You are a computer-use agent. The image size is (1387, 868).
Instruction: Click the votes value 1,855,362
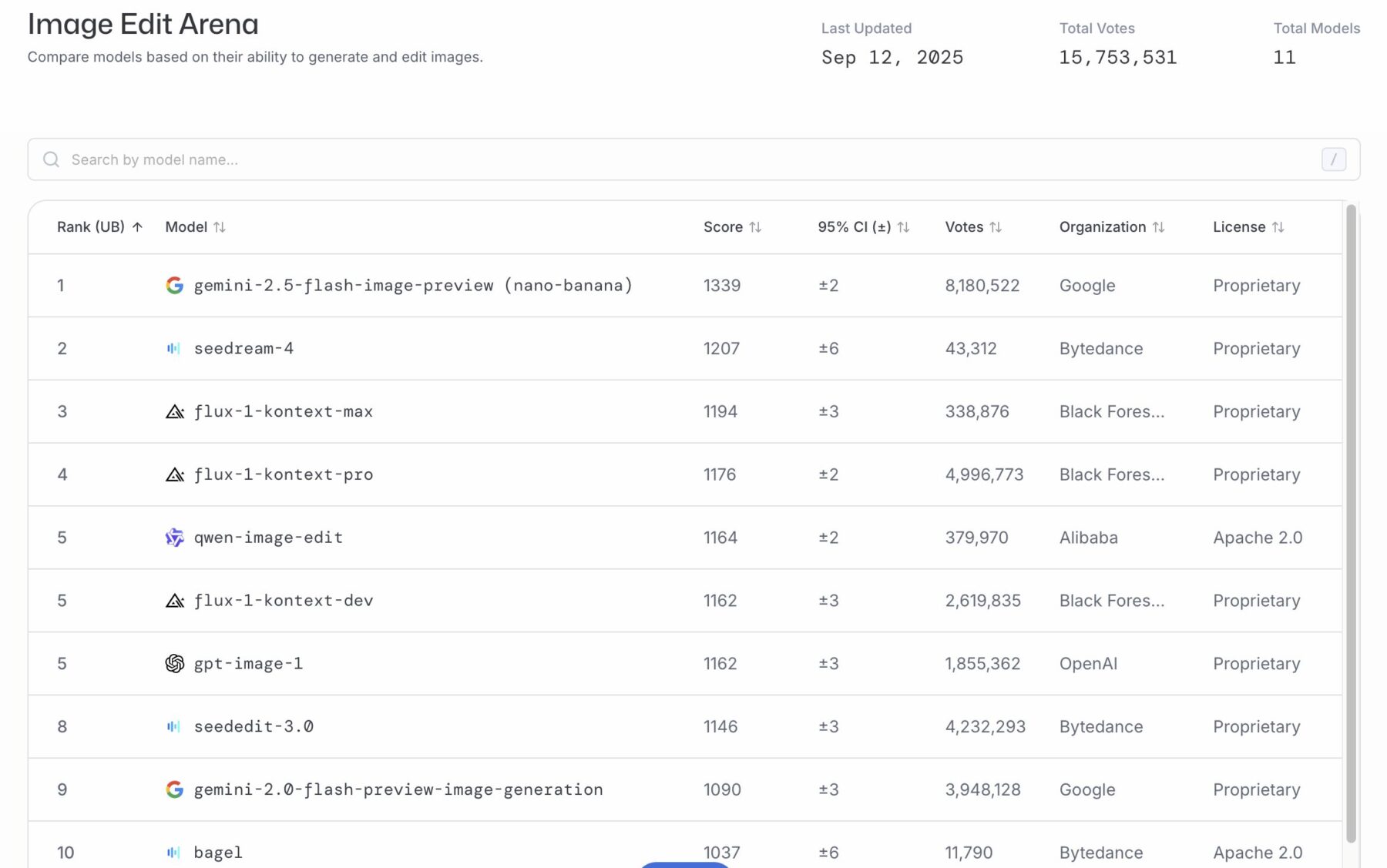(982, 663)
